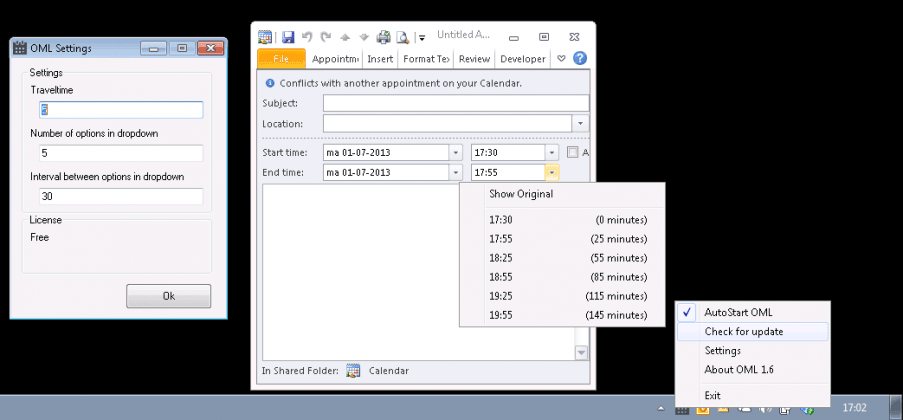Toggle AutoStart OML checked menu item

753,313
